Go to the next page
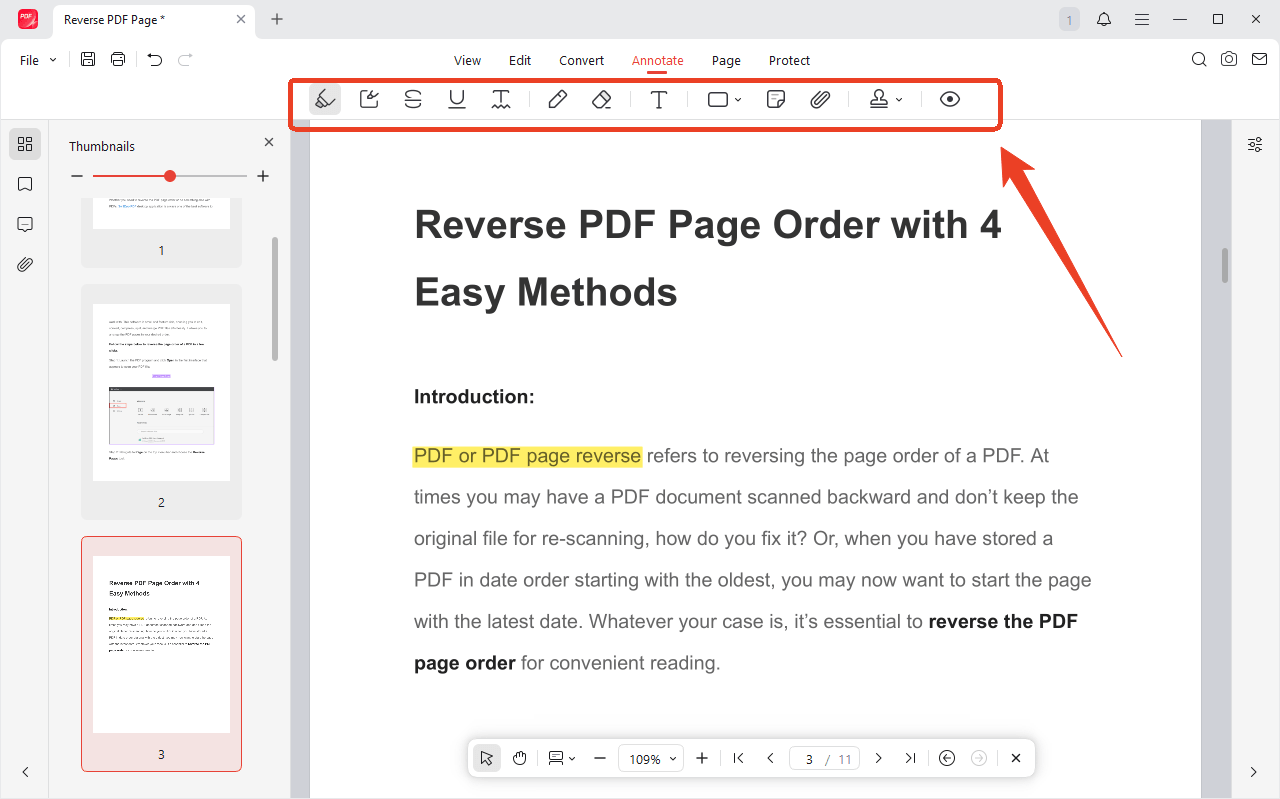The height and width of the screenshot is (799, 1280). (x=878, y=759)
